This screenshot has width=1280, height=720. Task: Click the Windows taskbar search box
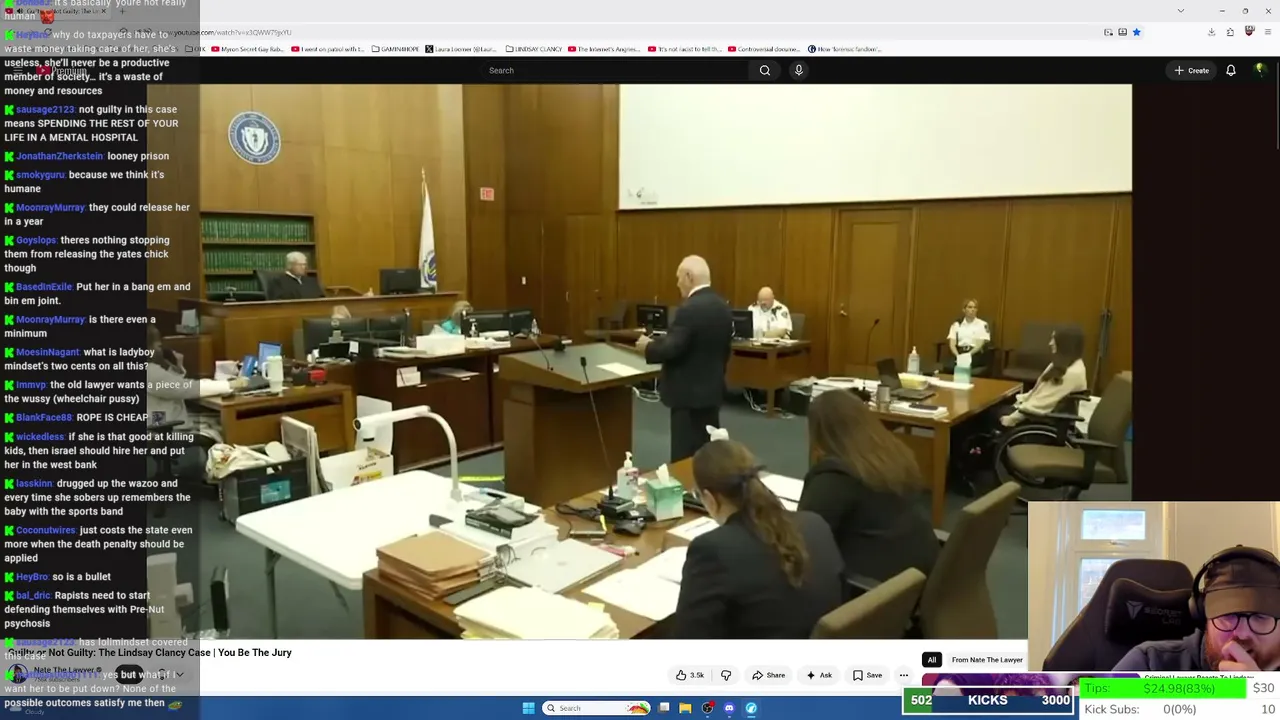point(596,708)
